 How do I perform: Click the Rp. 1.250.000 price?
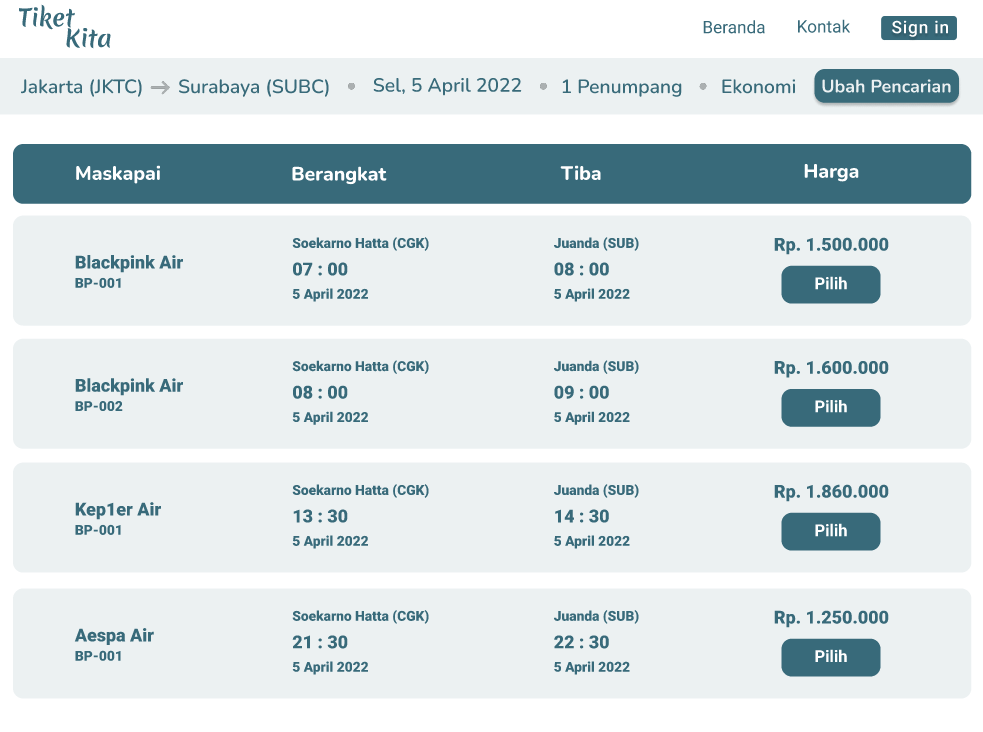(831, 617)
